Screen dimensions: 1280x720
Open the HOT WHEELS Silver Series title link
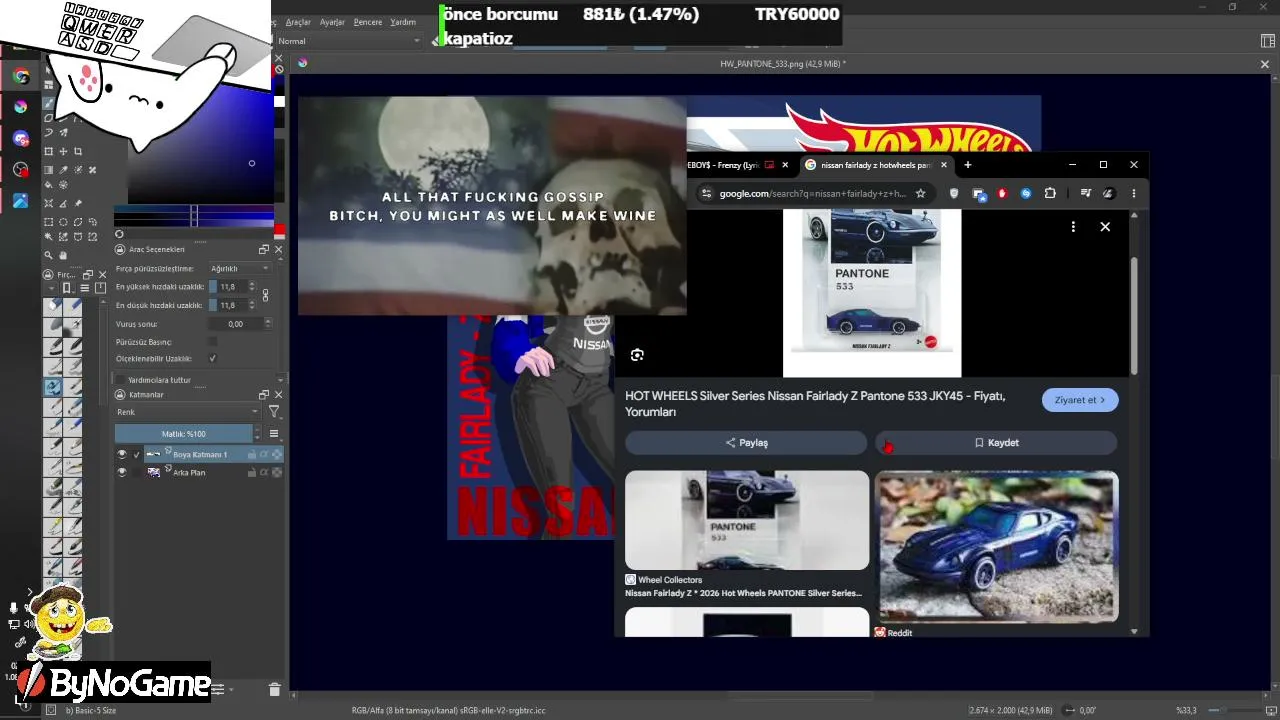815,404
